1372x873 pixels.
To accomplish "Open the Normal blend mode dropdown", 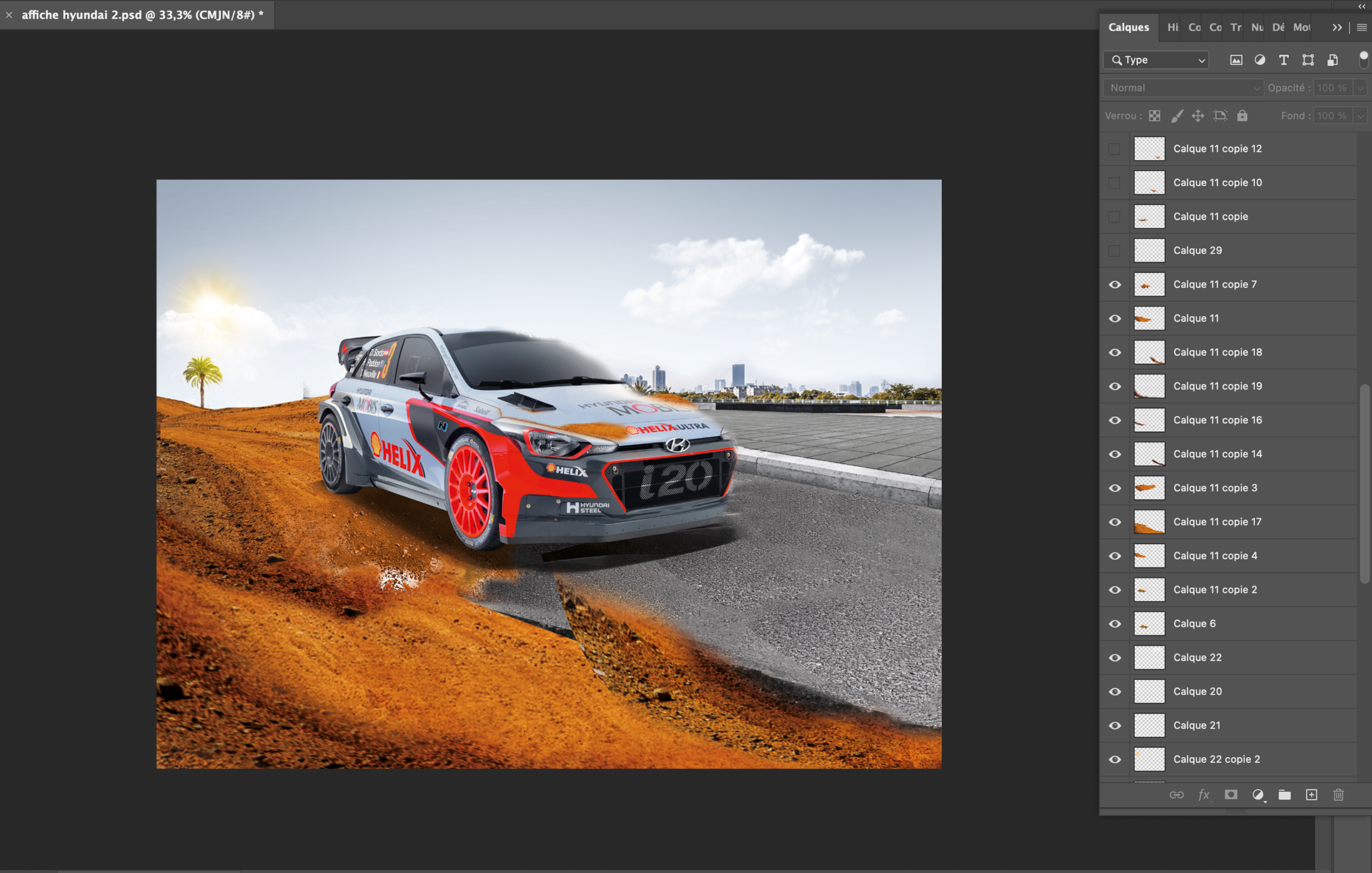I will click(x=1183, y=88).
